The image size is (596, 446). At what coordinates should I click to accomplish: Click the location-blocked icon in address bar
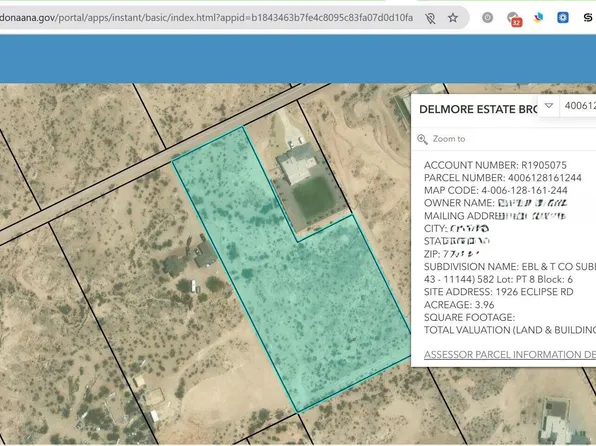[430, 18]
